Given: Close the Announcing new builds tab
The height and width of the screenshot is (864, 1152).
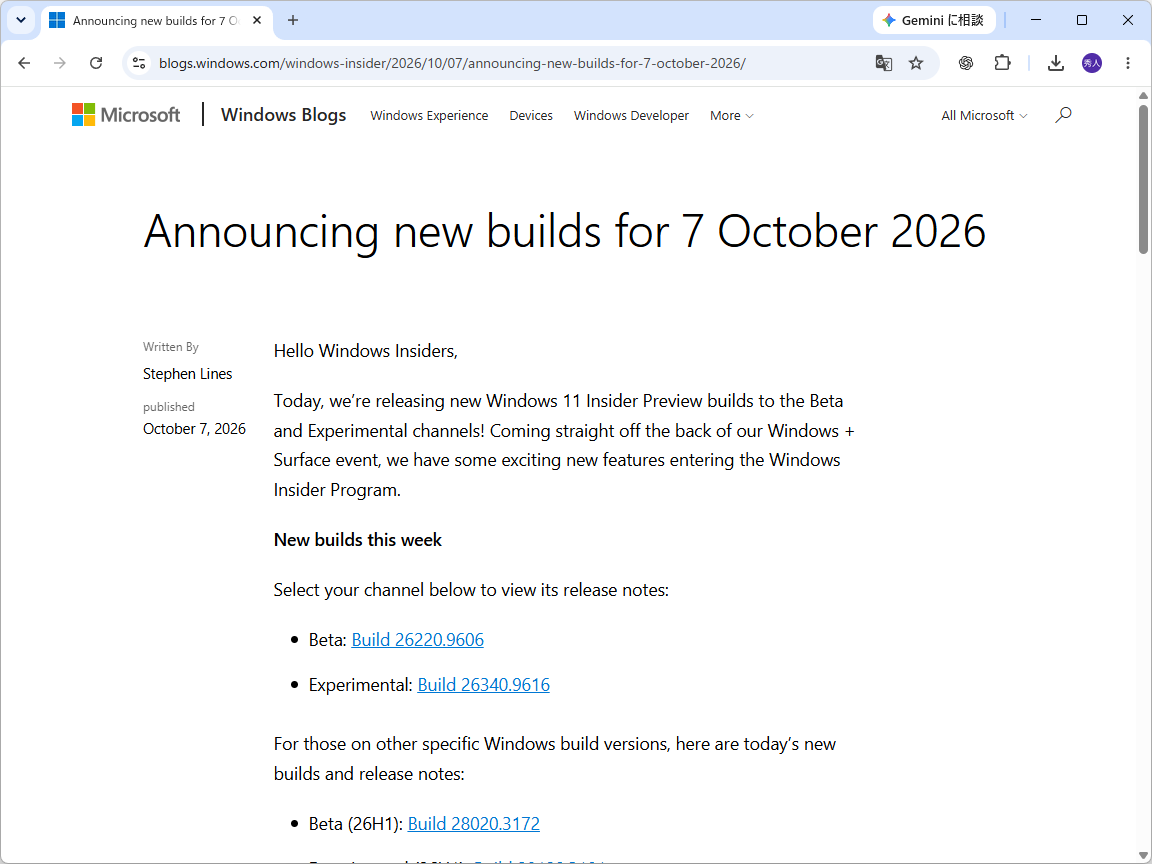Looking at the screenshot, I should [257, 21].
